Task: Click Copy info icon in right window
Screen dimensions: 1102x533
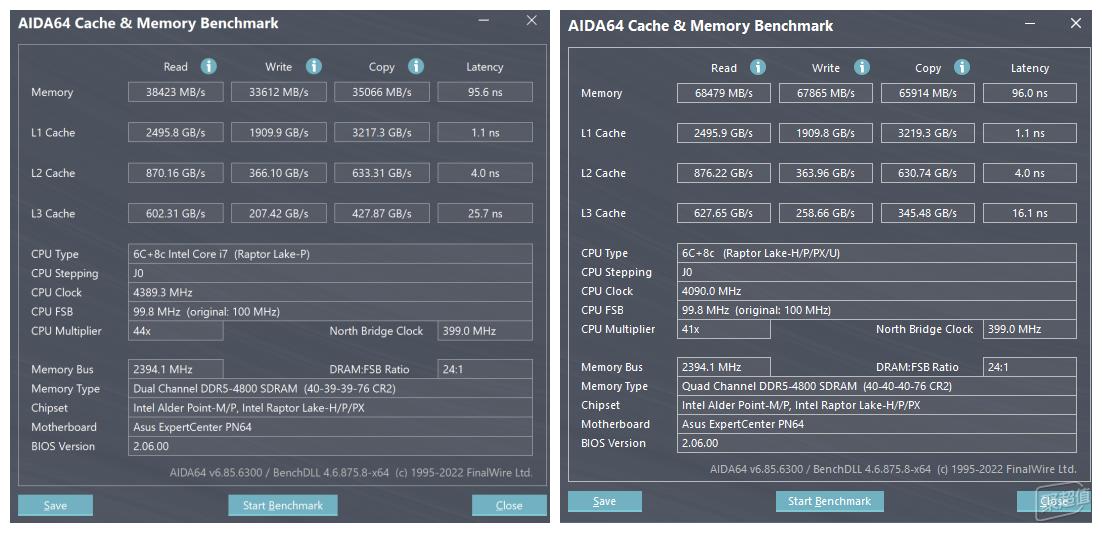Action: 962,68
